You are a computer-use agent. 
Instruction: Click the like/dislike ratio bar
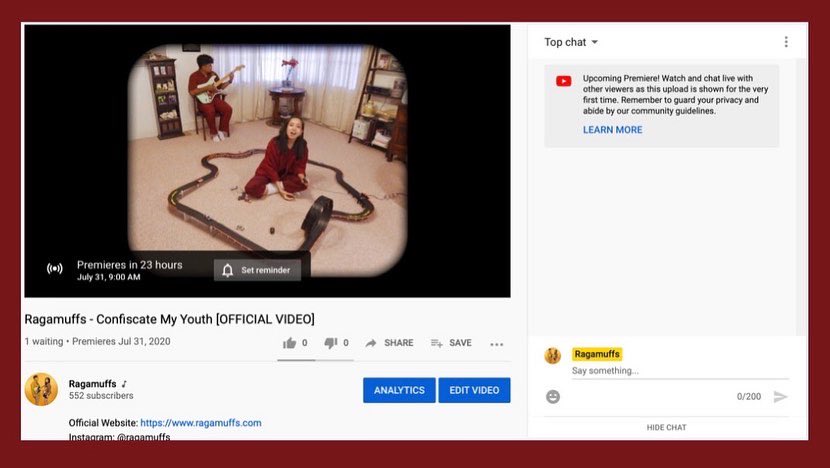coord(315,360)
